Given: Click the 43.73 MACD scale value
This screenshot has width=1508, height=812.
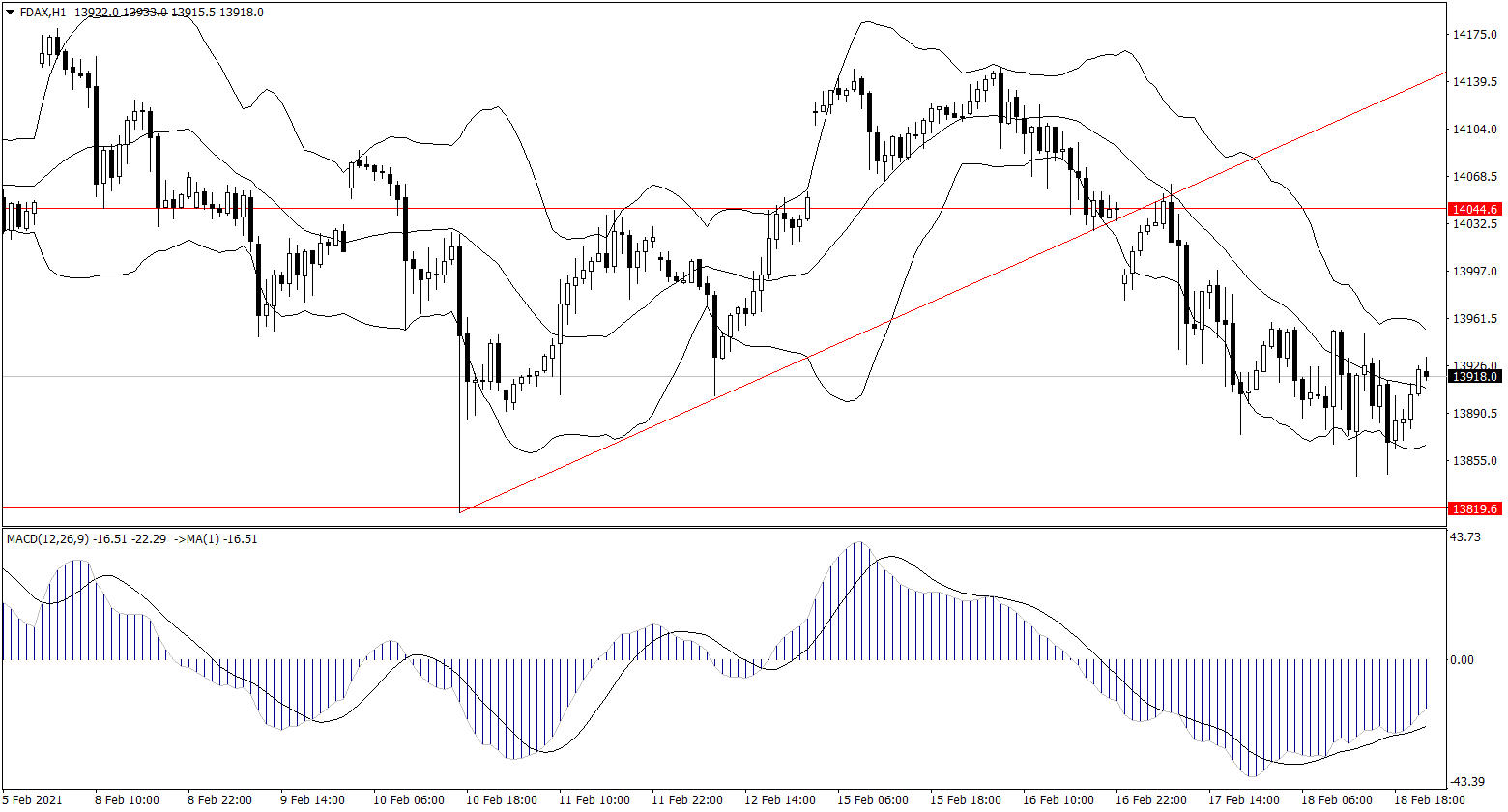Looking at the screenshot, I should pos(1466,536).
